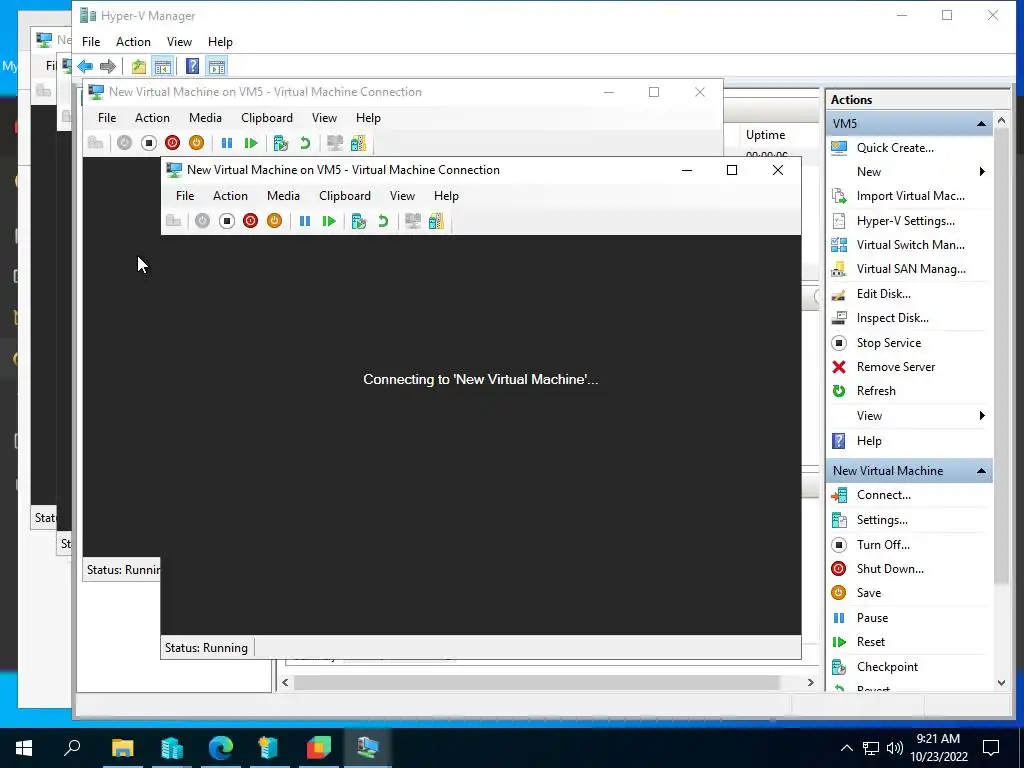Viewport: 1024px width, 768px height.
Task: Open Help menu in front VM Connection window
Action: [x=446, y=196]
